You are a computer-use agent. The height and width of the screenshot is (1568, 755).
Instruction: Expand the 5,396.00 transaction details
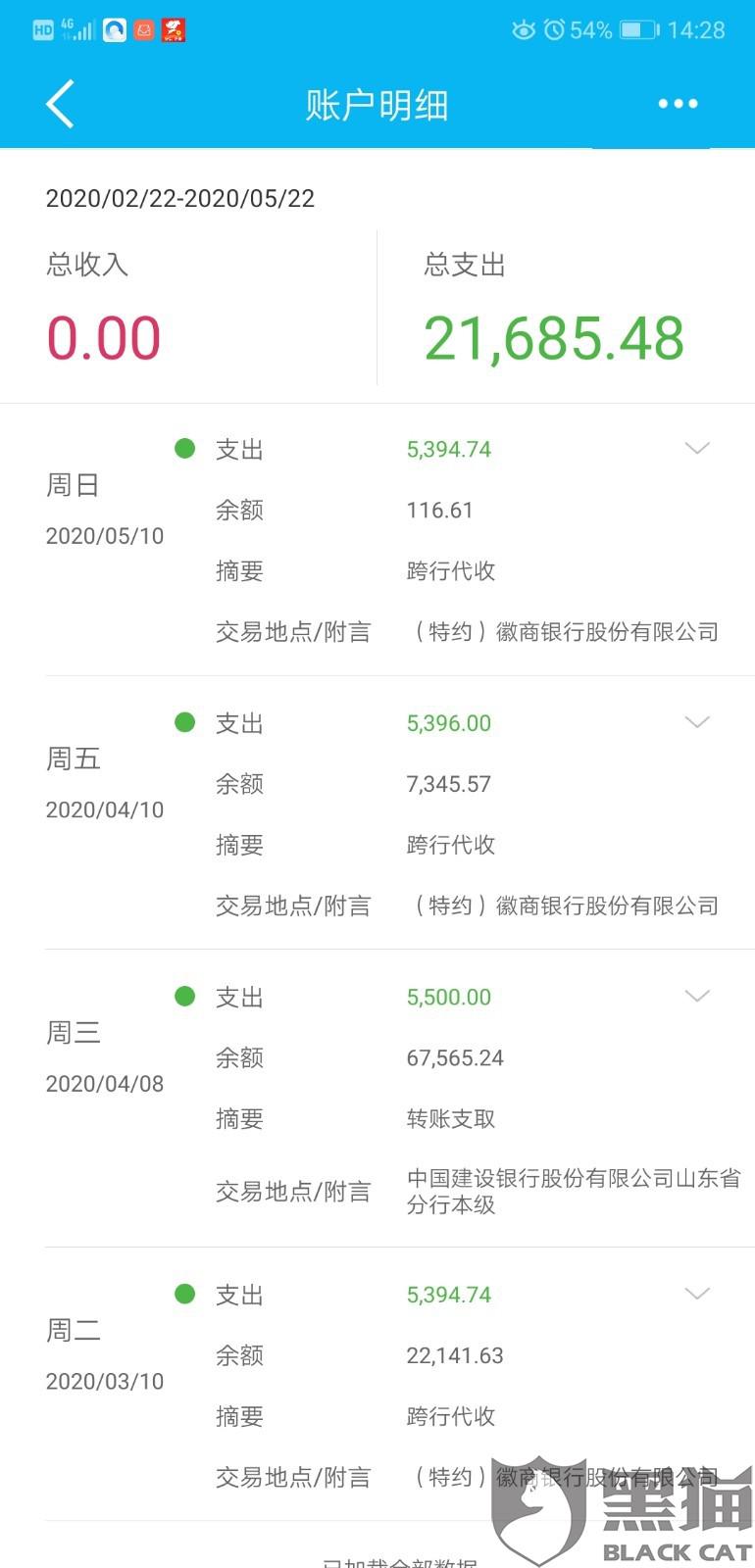coord(696,722)
